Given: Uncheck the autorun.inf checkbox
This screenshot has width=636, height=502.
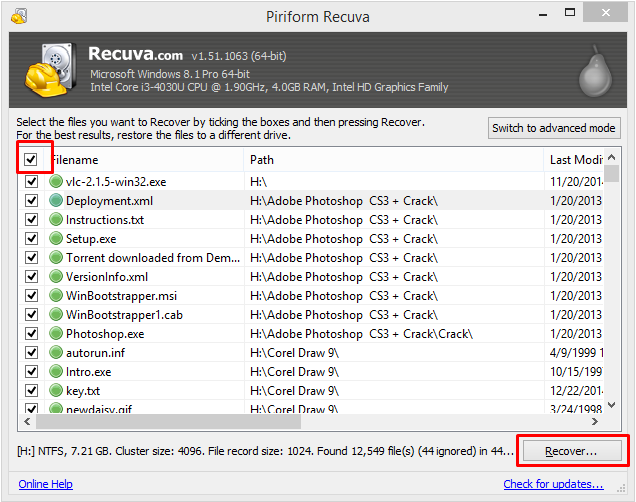Looking at the screenshot, I should point(32,353).
